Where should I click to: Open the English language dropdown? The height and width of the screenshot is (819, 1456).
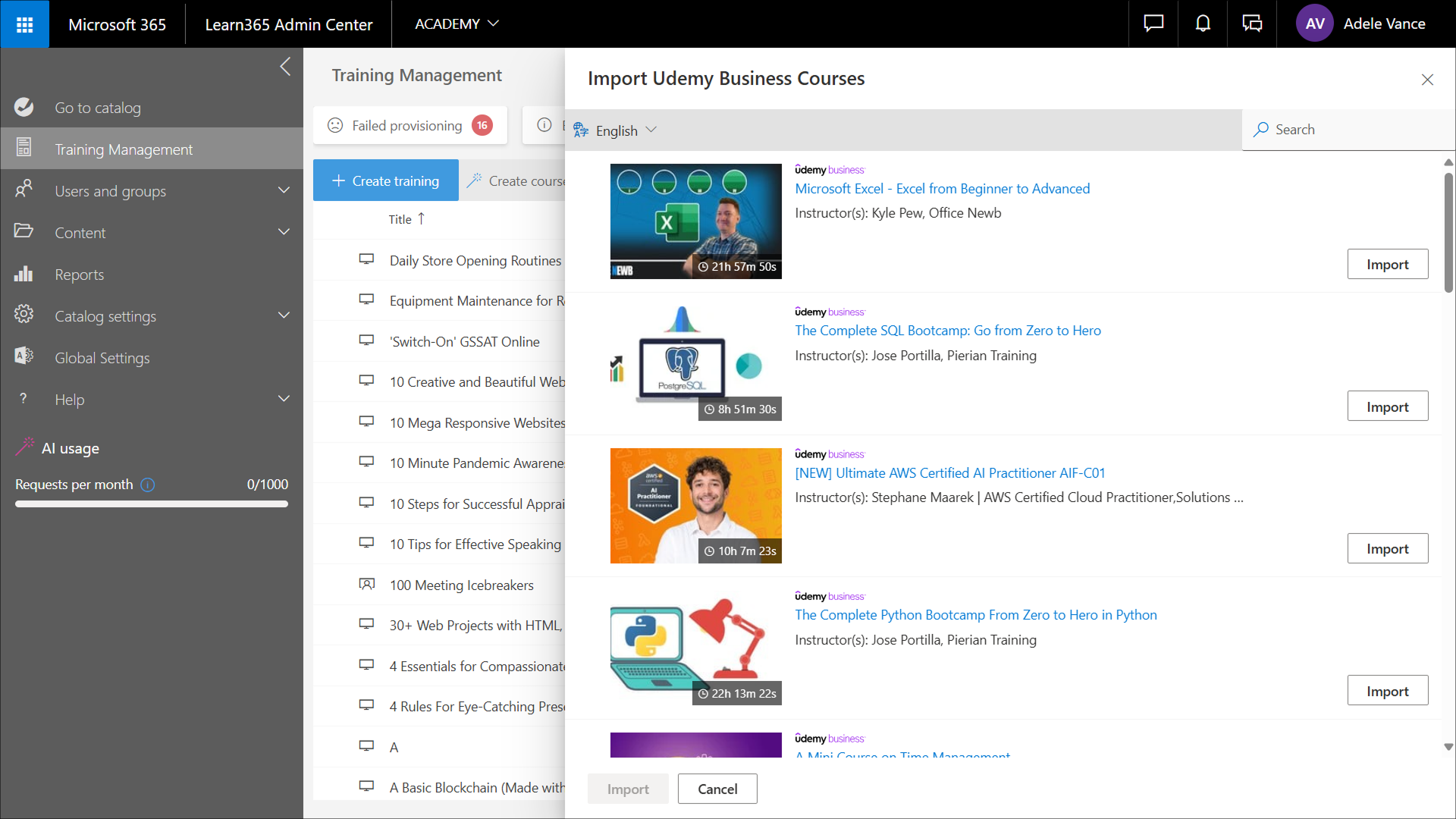616,130
